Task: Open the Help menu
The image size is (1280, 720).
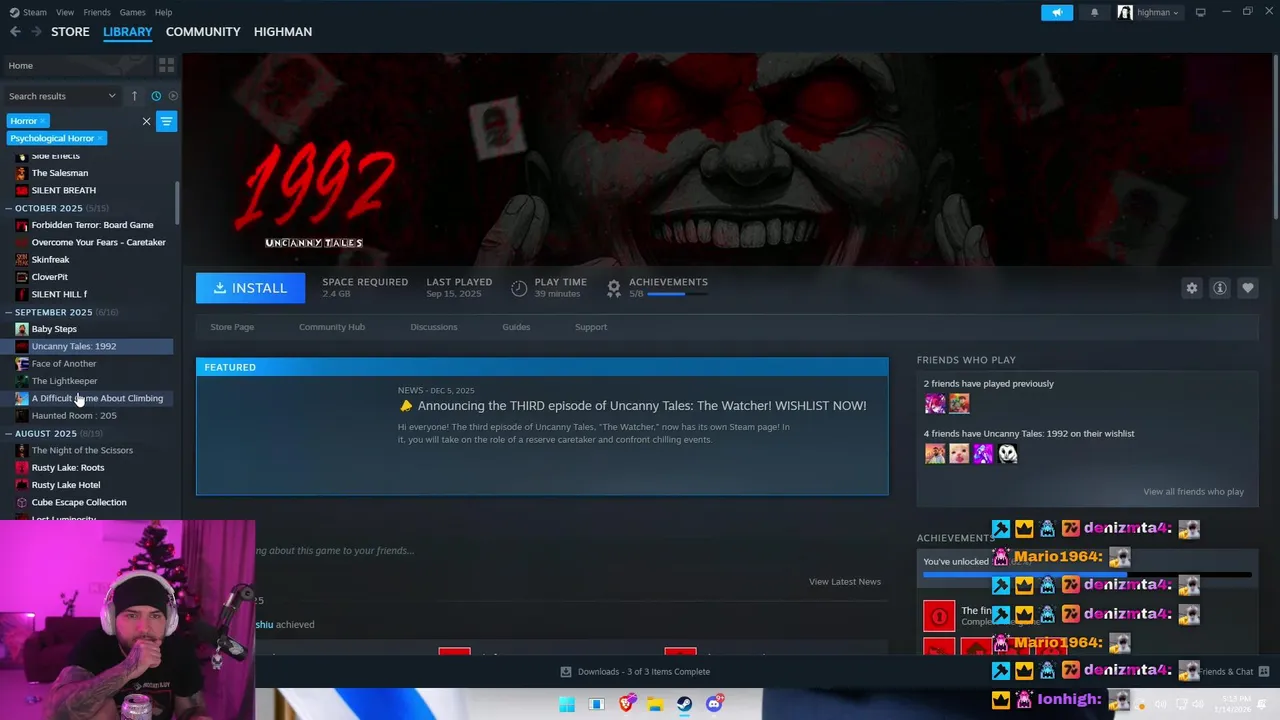Action: point(164,12)
